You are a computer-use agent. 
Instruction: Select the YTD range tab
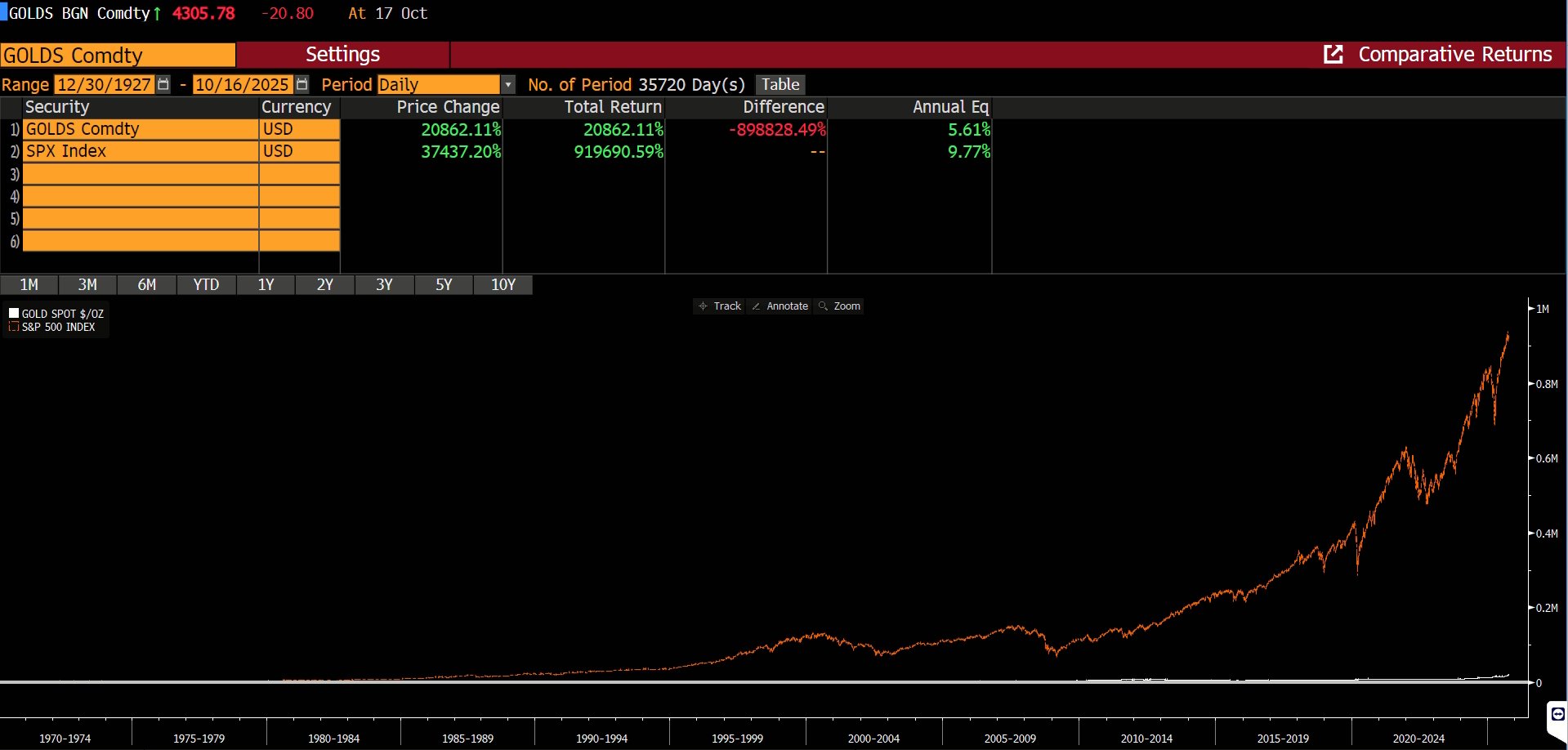pyautogui.click(x=206, y=284)
